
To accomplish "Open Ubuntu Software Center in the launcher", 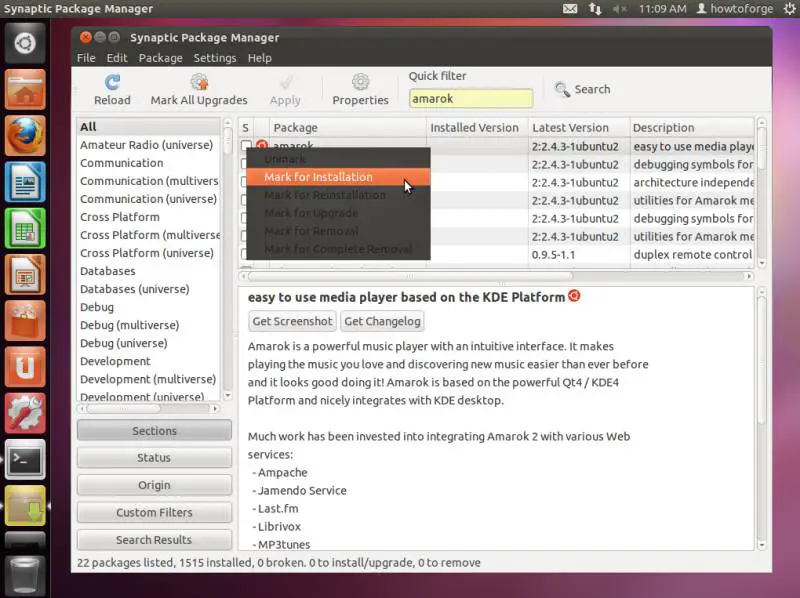I will (25, 320).
